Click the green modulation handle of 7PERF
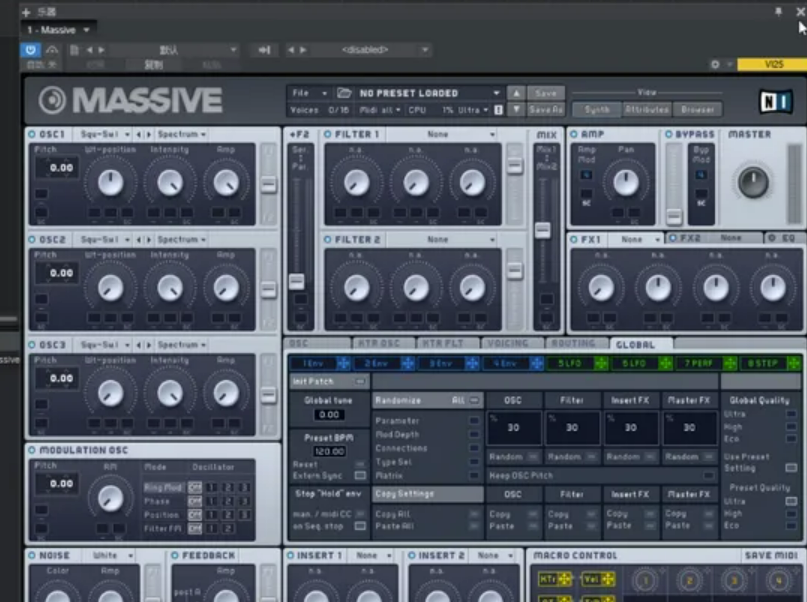The image size is (807, 602). pos(730,363)
